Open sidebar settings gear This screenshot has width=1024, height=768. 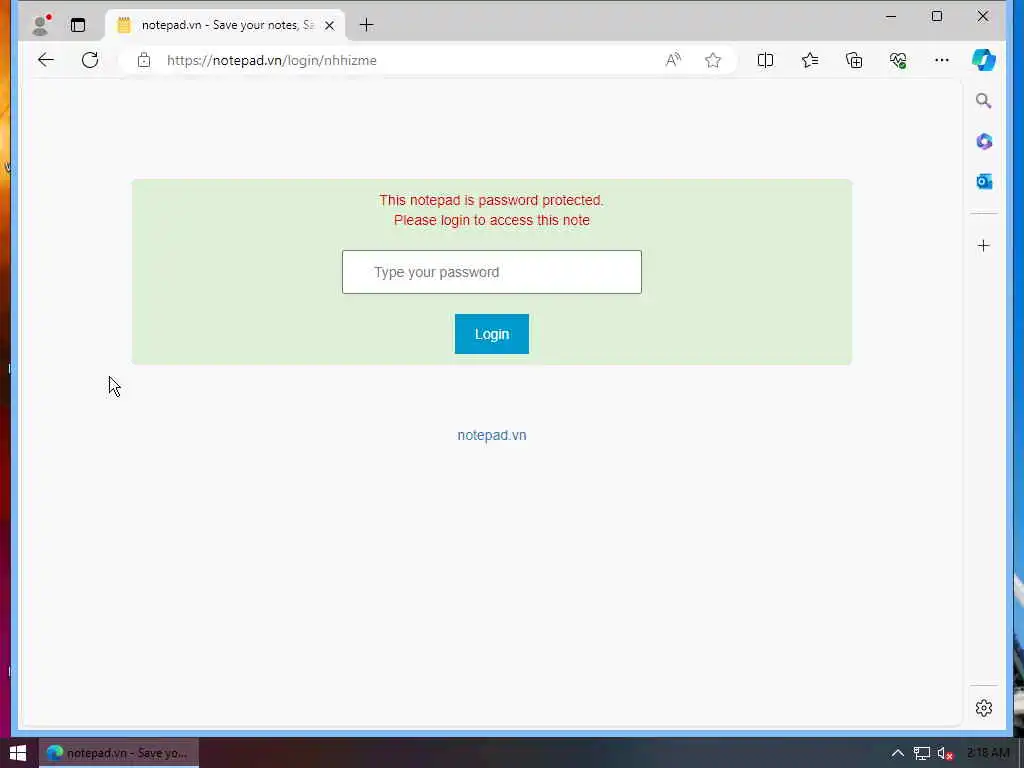(x=984, y=708)
